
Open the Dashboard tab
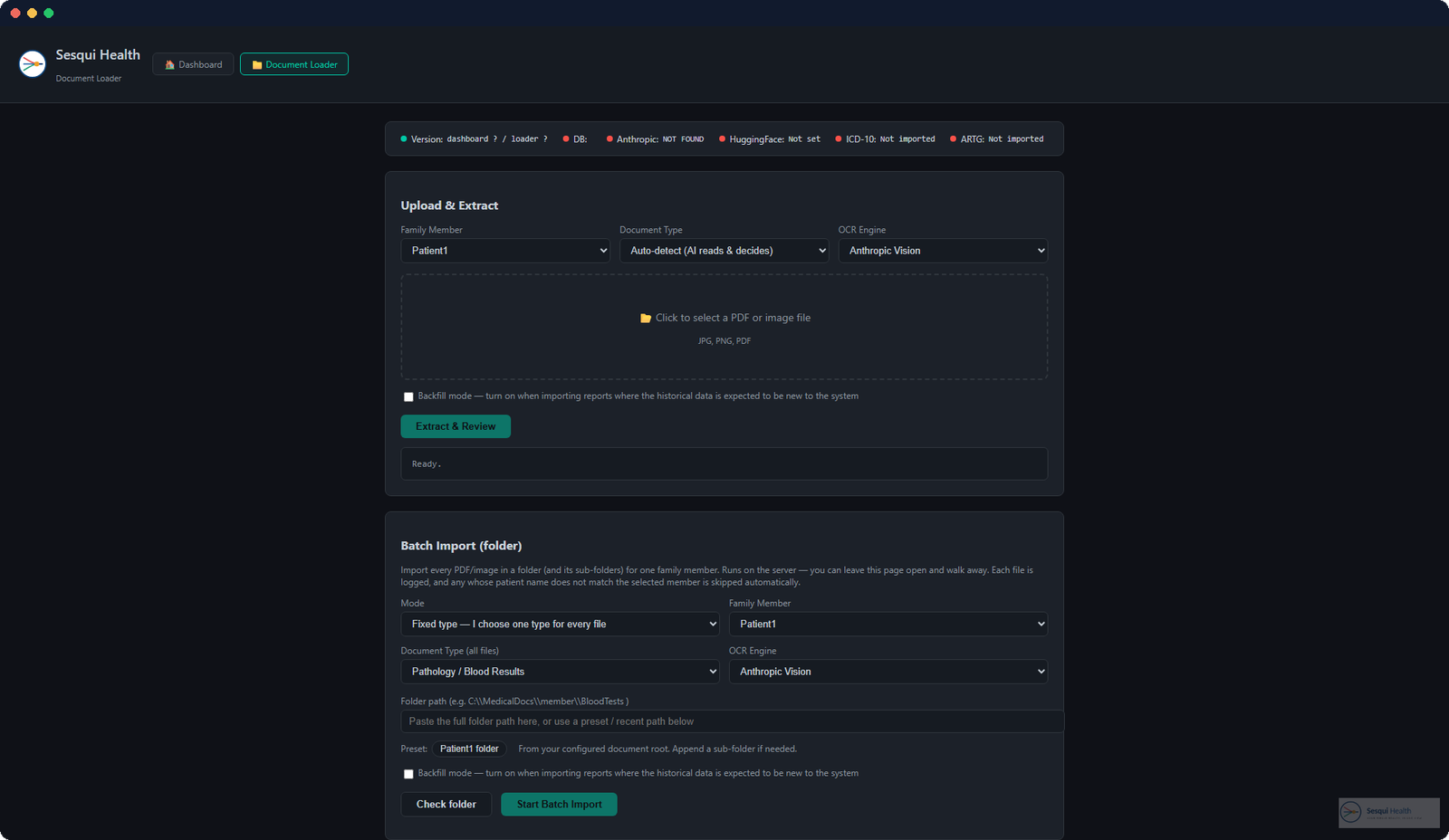pyautogui.click(x=193, y=64)
